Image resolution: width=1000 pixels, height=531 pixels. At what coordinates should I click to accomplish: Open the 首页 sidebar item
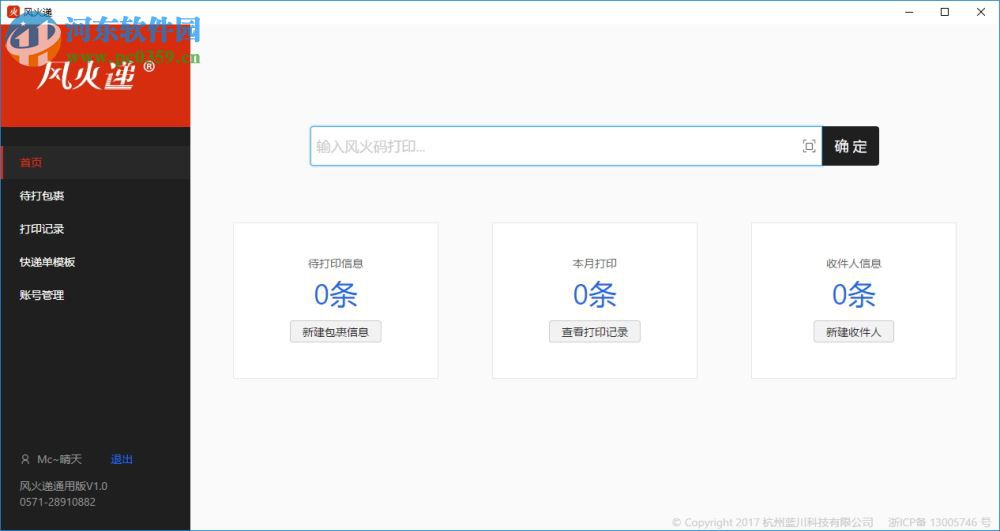point(95,163)
